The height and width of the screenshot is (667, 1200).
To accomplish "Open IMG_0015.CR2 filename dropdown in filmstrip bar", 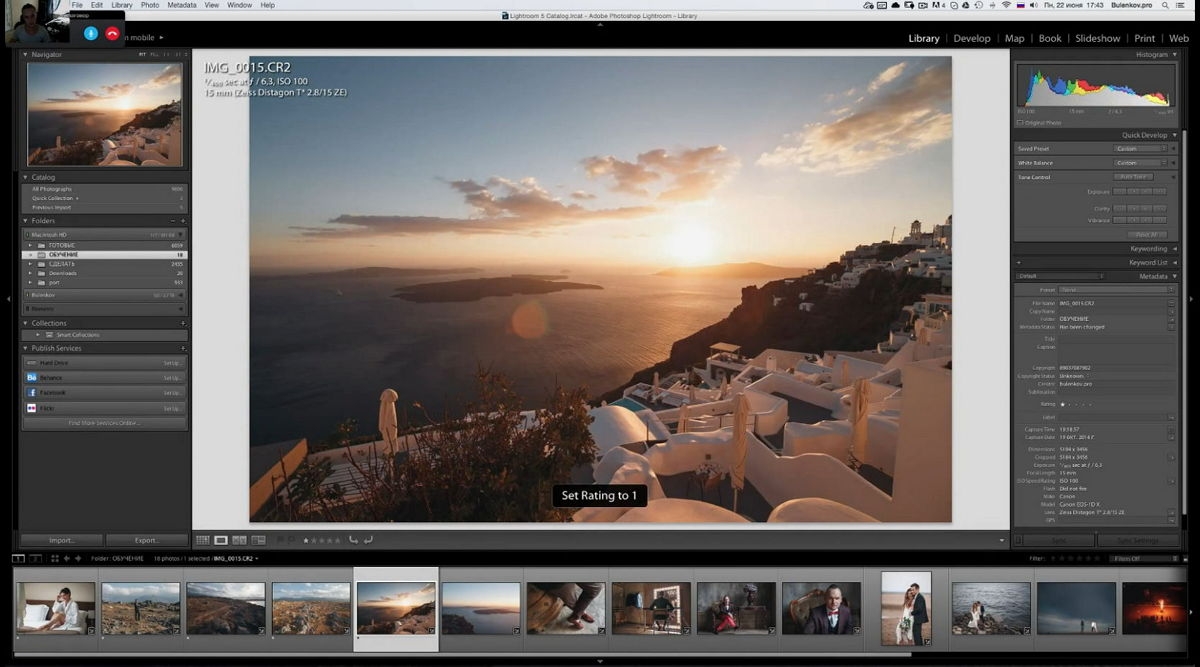I will tap(236, 558).
